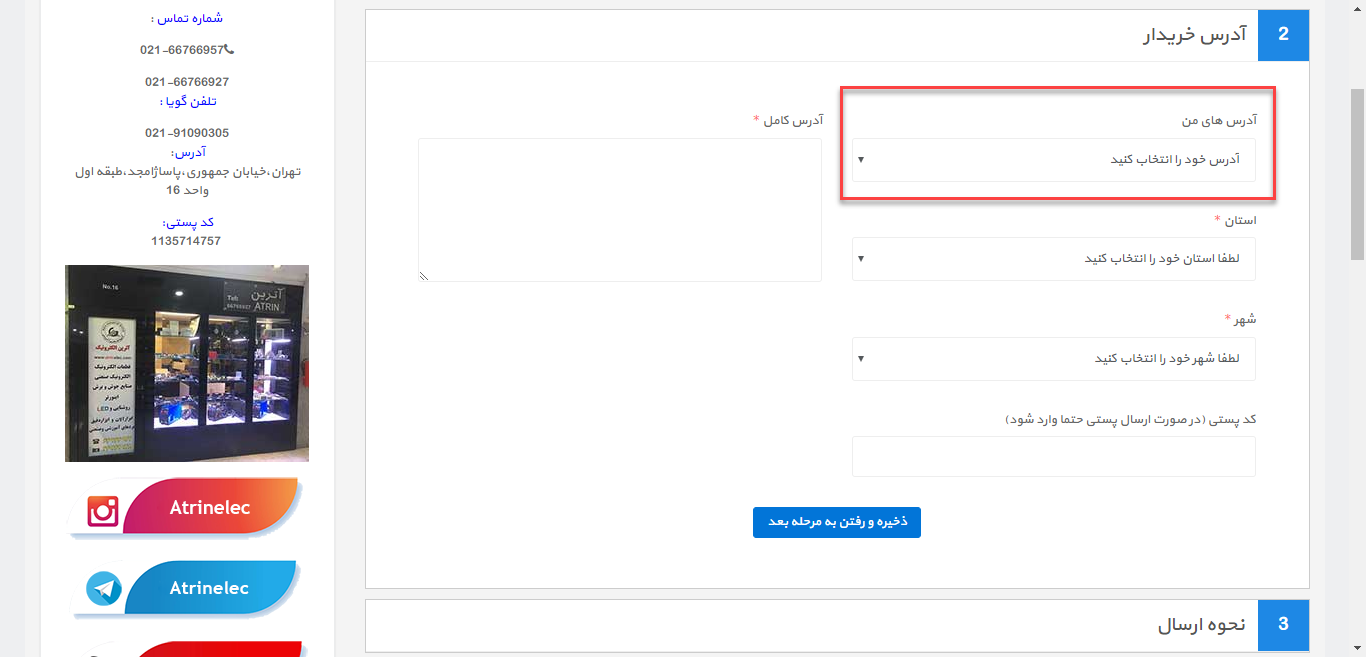Screen dimensions: 1366x657
Task: Click step number 3 blue badge
Action: coord(1283,625)
